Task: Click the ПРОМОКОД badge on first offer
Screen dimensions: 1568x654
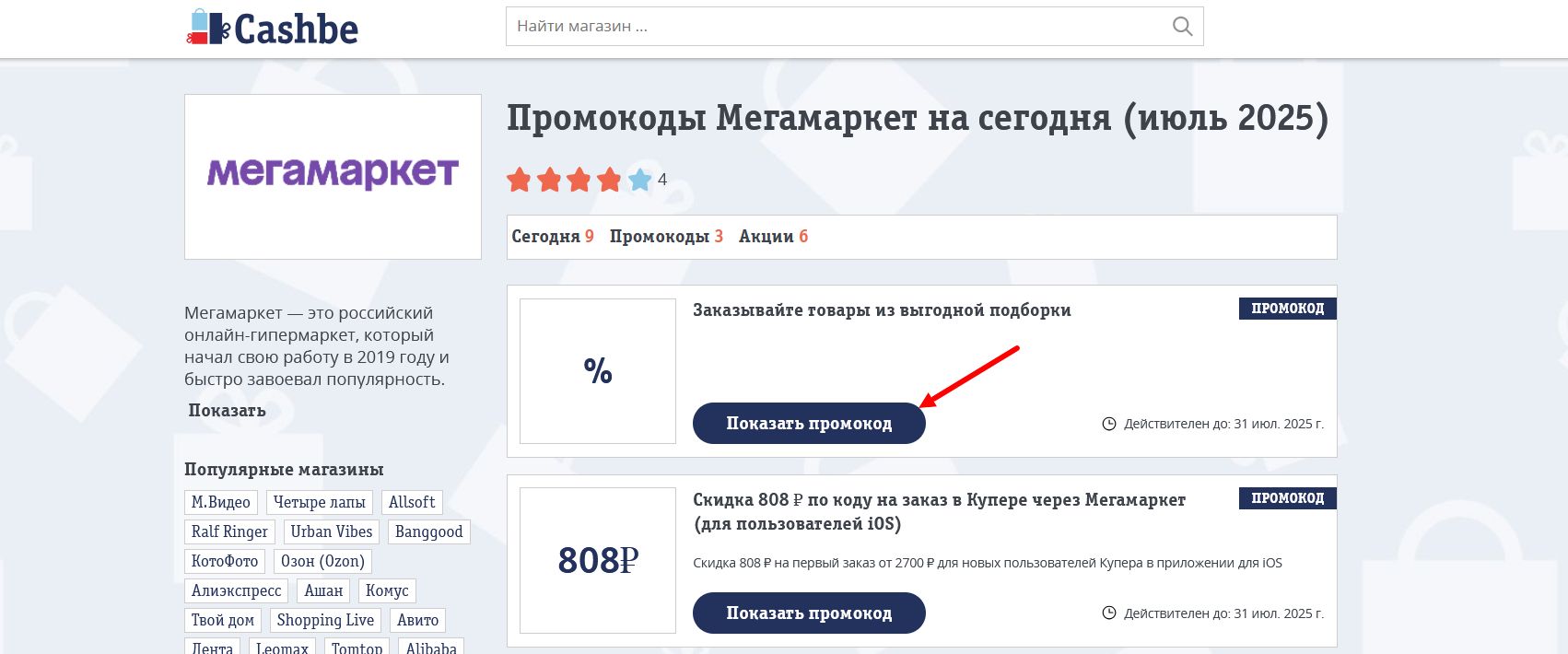Action: [1288, 309]
